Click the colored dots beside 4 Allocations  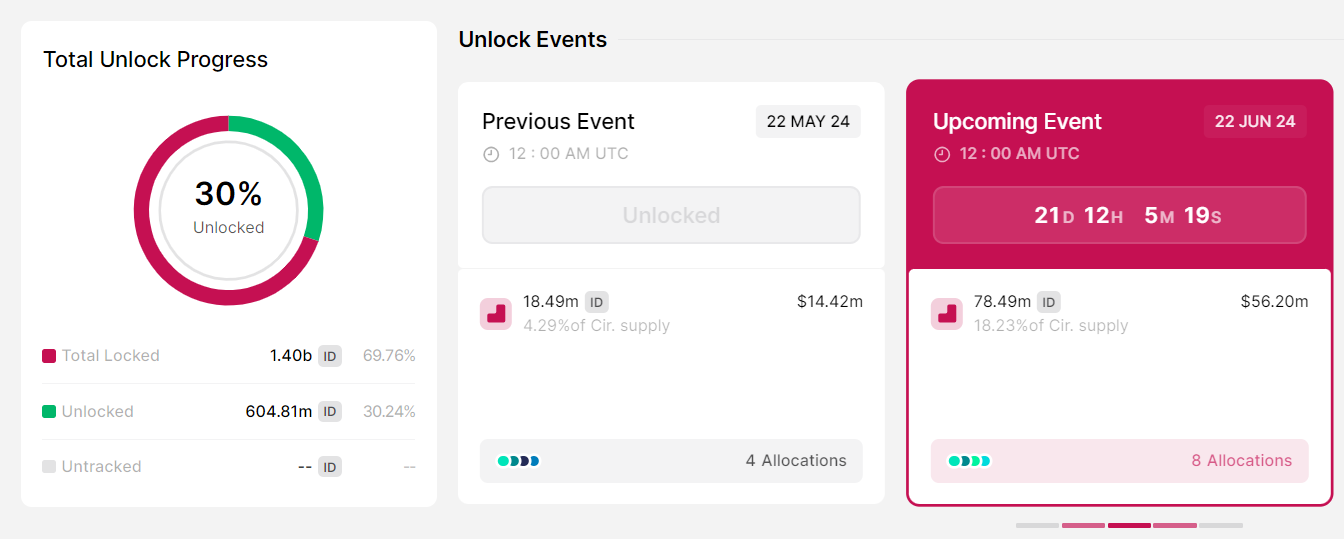tap(518, 461)
